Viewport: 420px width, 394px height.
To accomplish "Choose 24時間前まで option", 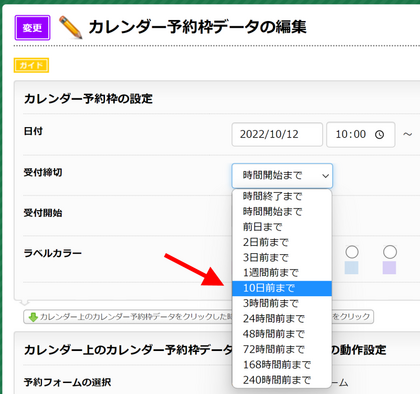I will pyautogui.click(x=282, y=319).
